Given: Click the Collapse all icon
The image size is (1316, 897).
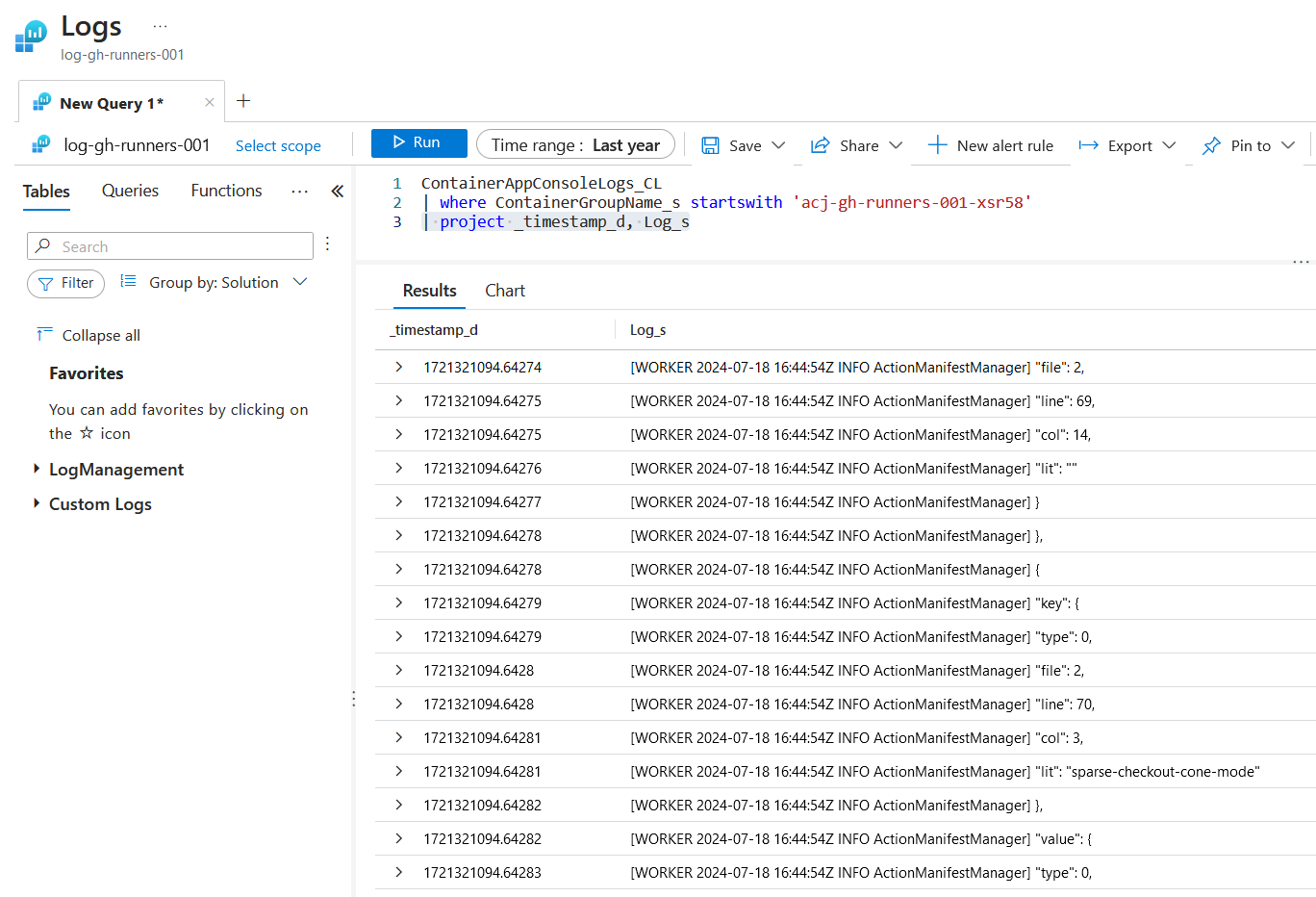Looking at the screenshot, I should pos(44,334).
